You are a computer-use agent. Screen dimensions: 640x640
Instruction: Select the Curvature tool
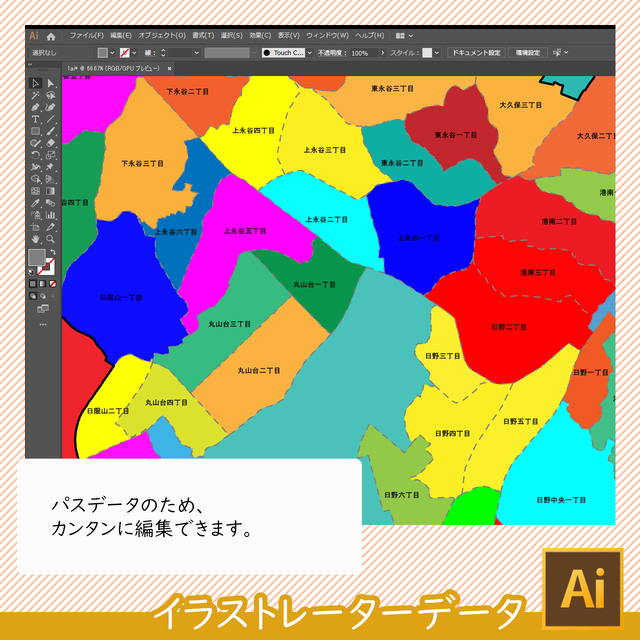tap(51, 107)
